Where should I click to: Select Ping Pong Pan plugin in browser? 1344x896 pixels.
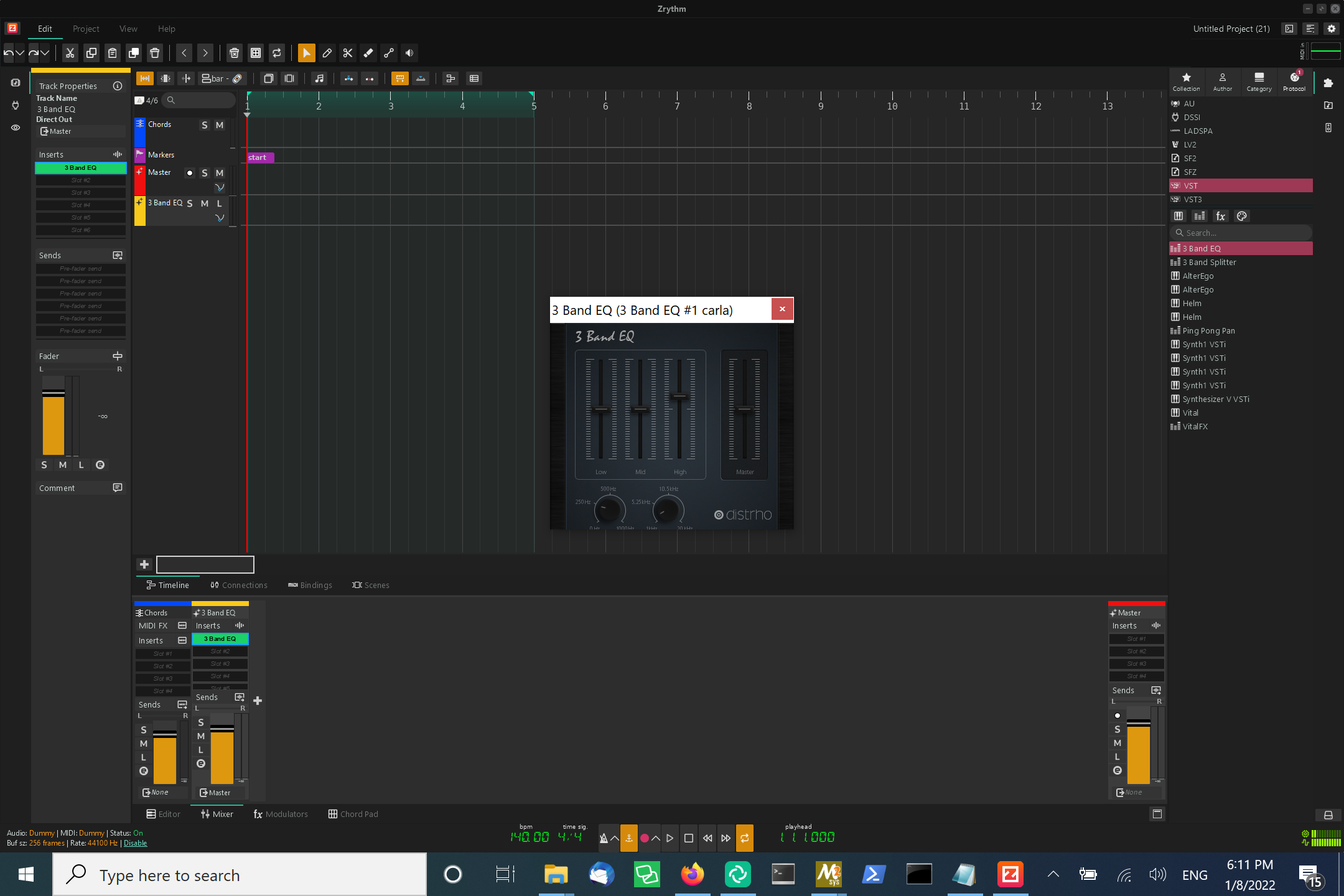pyautogui.click(x=1208, y=330)
